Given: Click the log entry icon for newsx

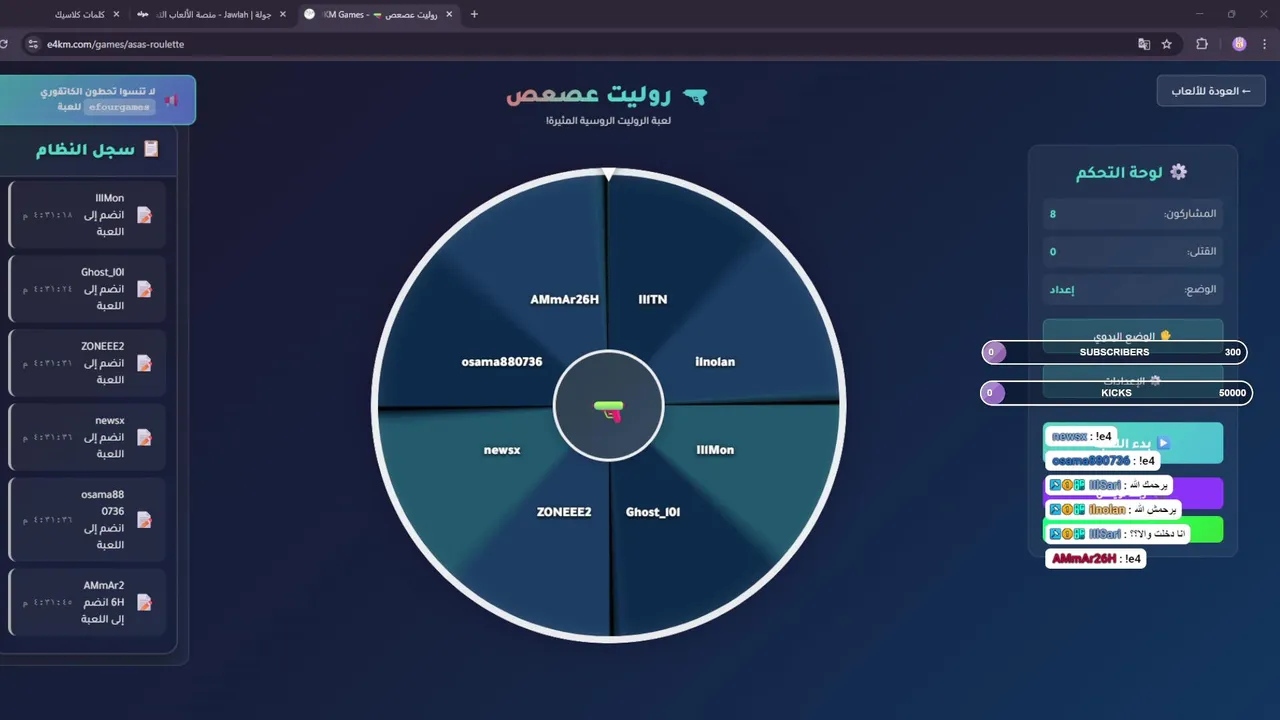Looking at the screenshot, I should pos(144,437).
